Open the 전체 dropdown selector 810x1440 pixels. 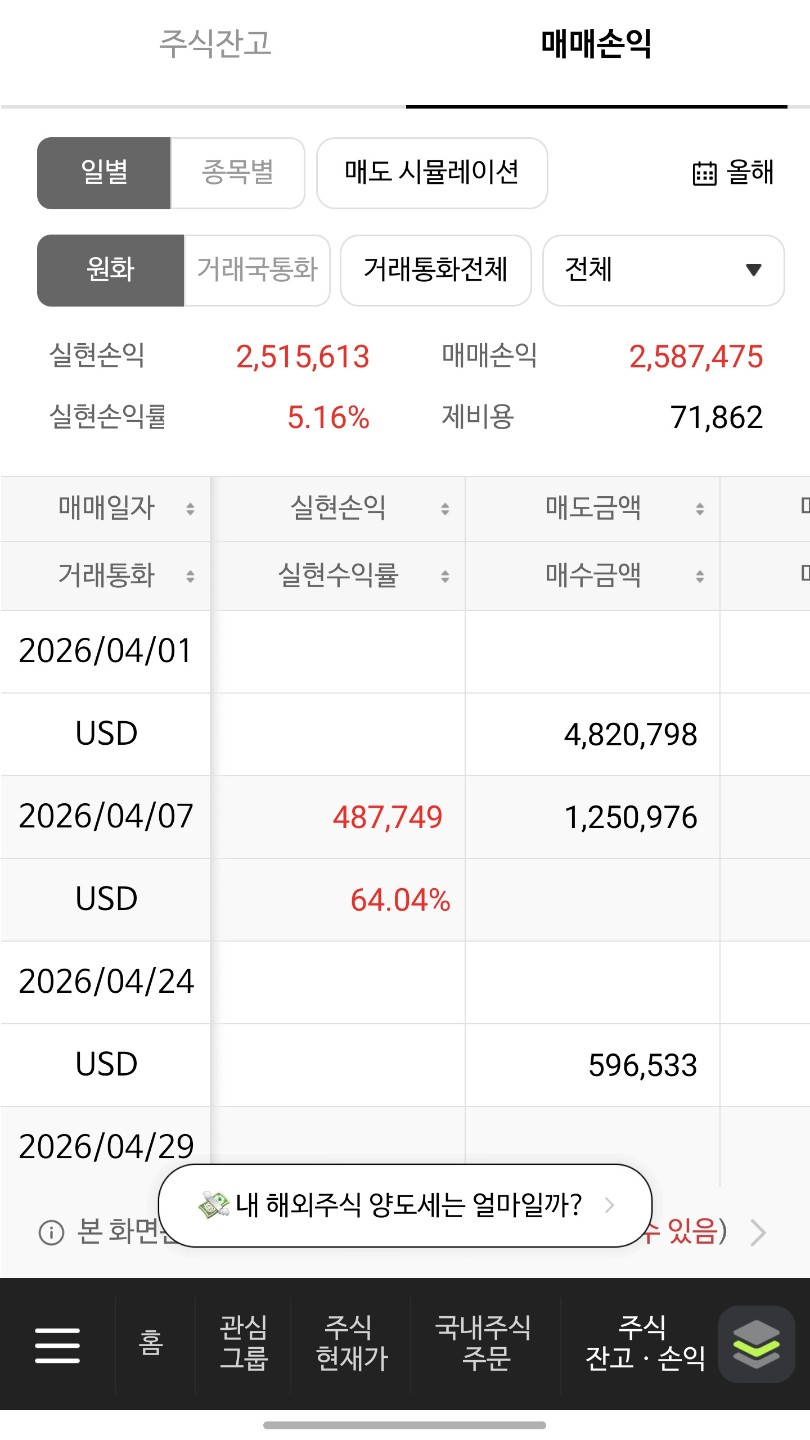coord(664,270)
